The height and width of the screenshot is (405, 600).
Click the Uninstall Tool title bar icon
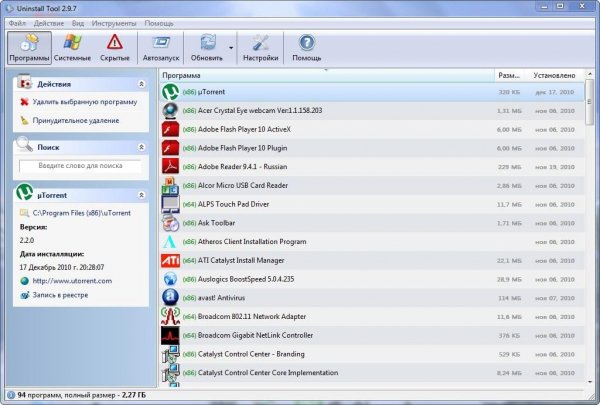coord(9,8)
